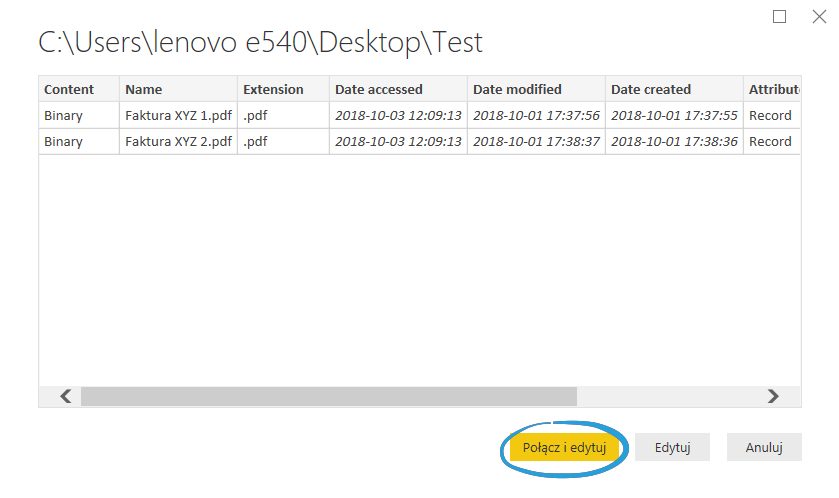Click Binary in the first row
The height and width of the screenshot is (498, 839).
coord(64,115)
